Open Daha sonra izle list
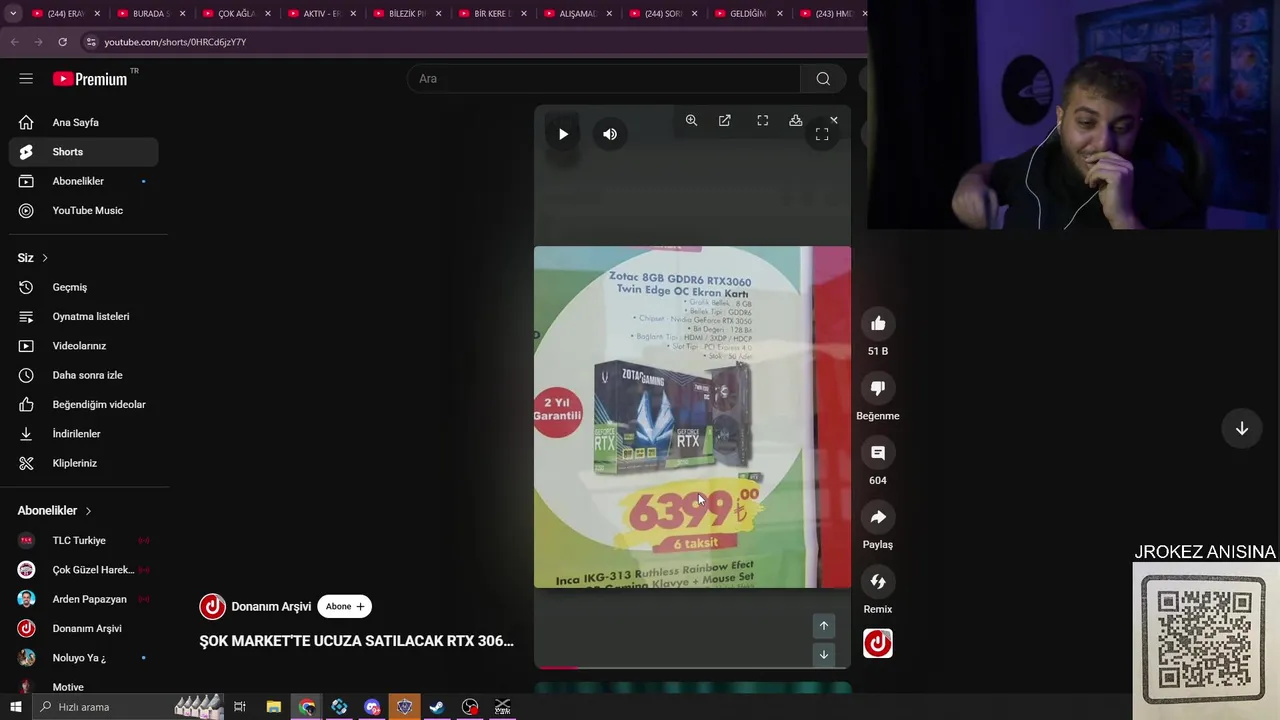Viewport: 1280px width, 720px height. 84,375
